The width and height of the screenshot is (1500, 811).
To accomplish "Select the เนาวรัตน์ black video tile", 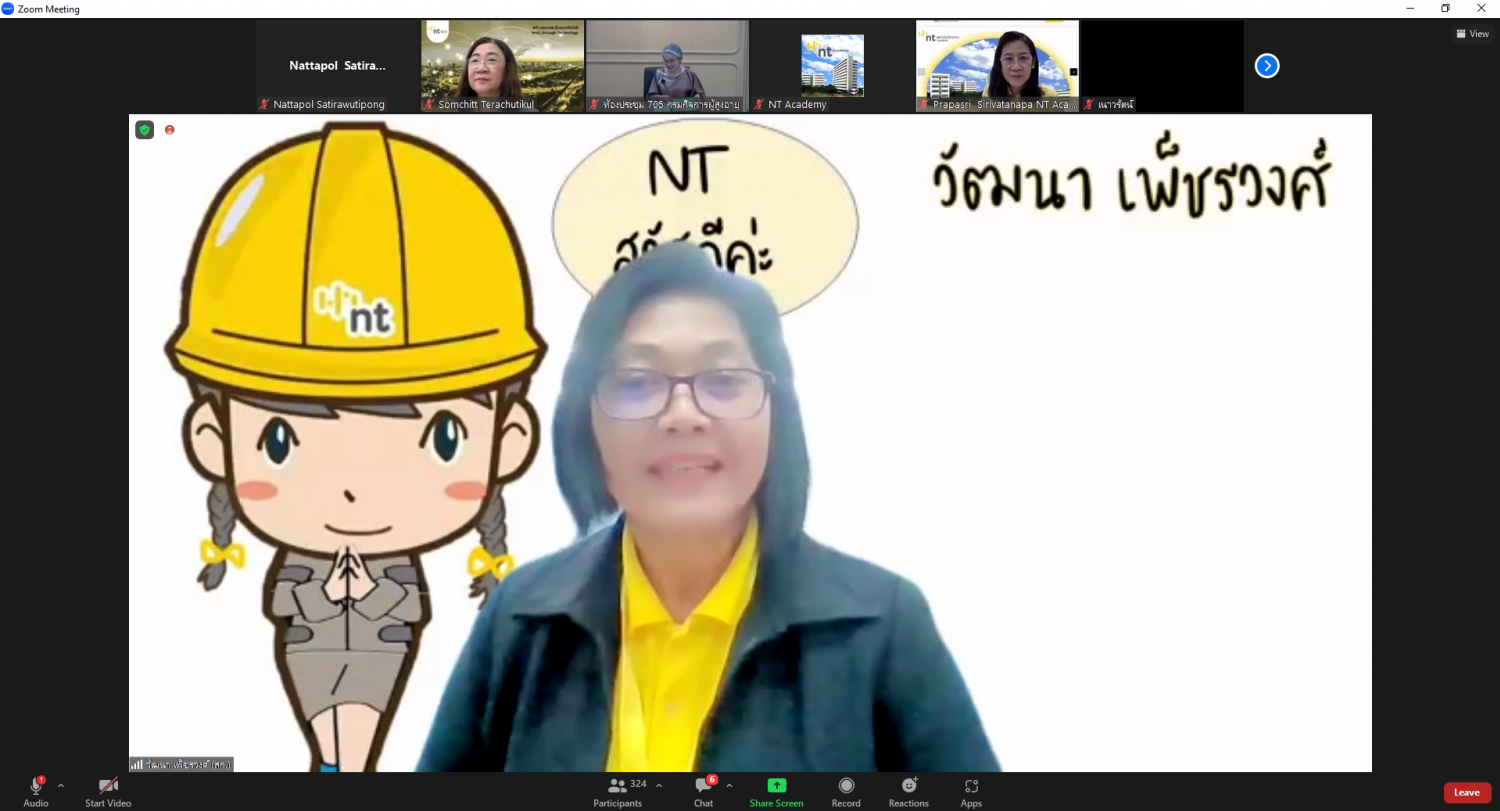I will pos(1162,66).
